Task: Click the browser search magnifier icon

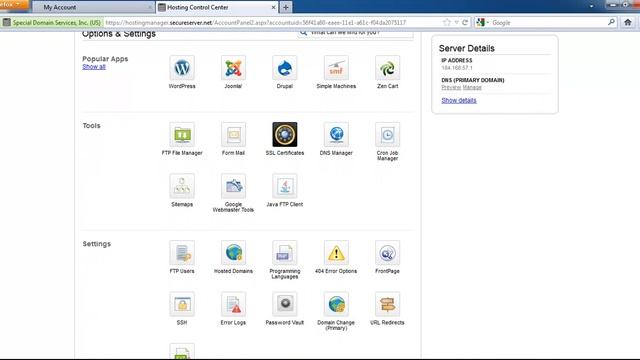Action: (611, 22)
